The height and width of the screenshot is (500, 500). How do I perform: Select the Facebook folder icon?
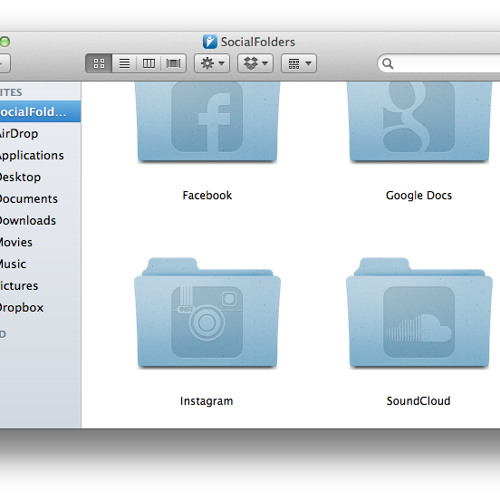(207, 122)
